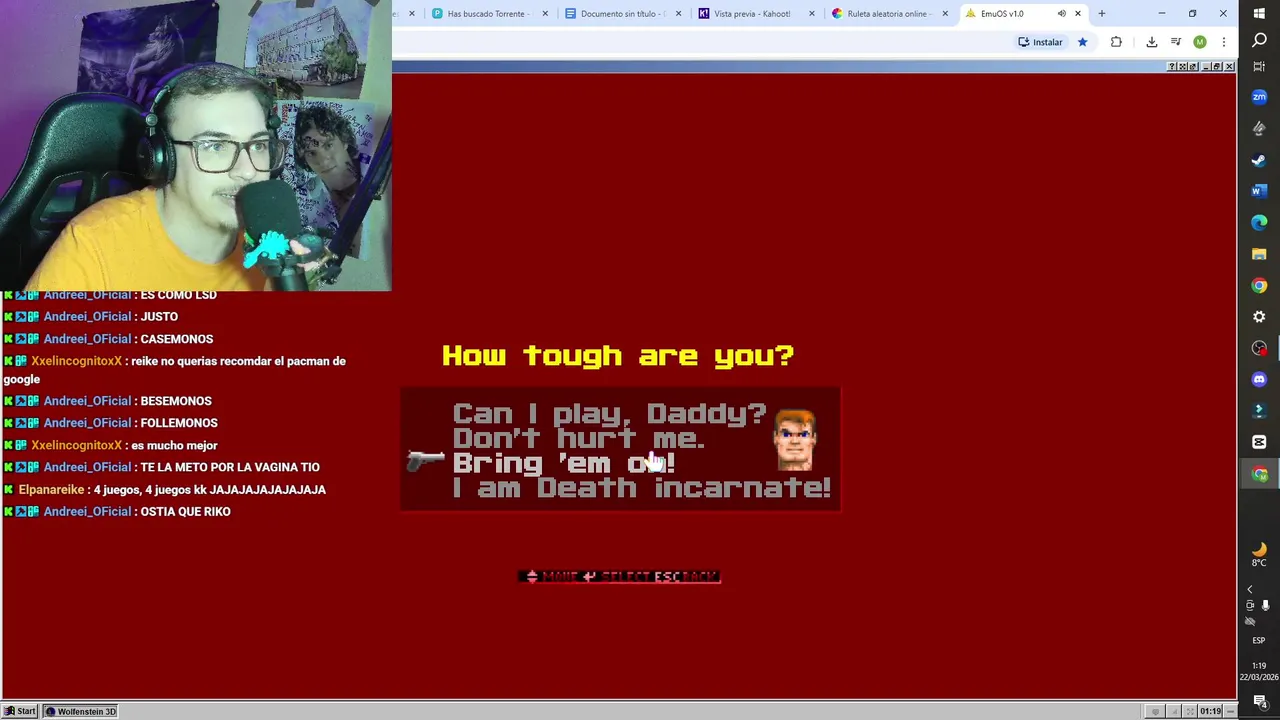Open CapCut icon on taskbar
Image resolution: width=1280 pixels, height=720 pixels.
tap(1259, 442)
